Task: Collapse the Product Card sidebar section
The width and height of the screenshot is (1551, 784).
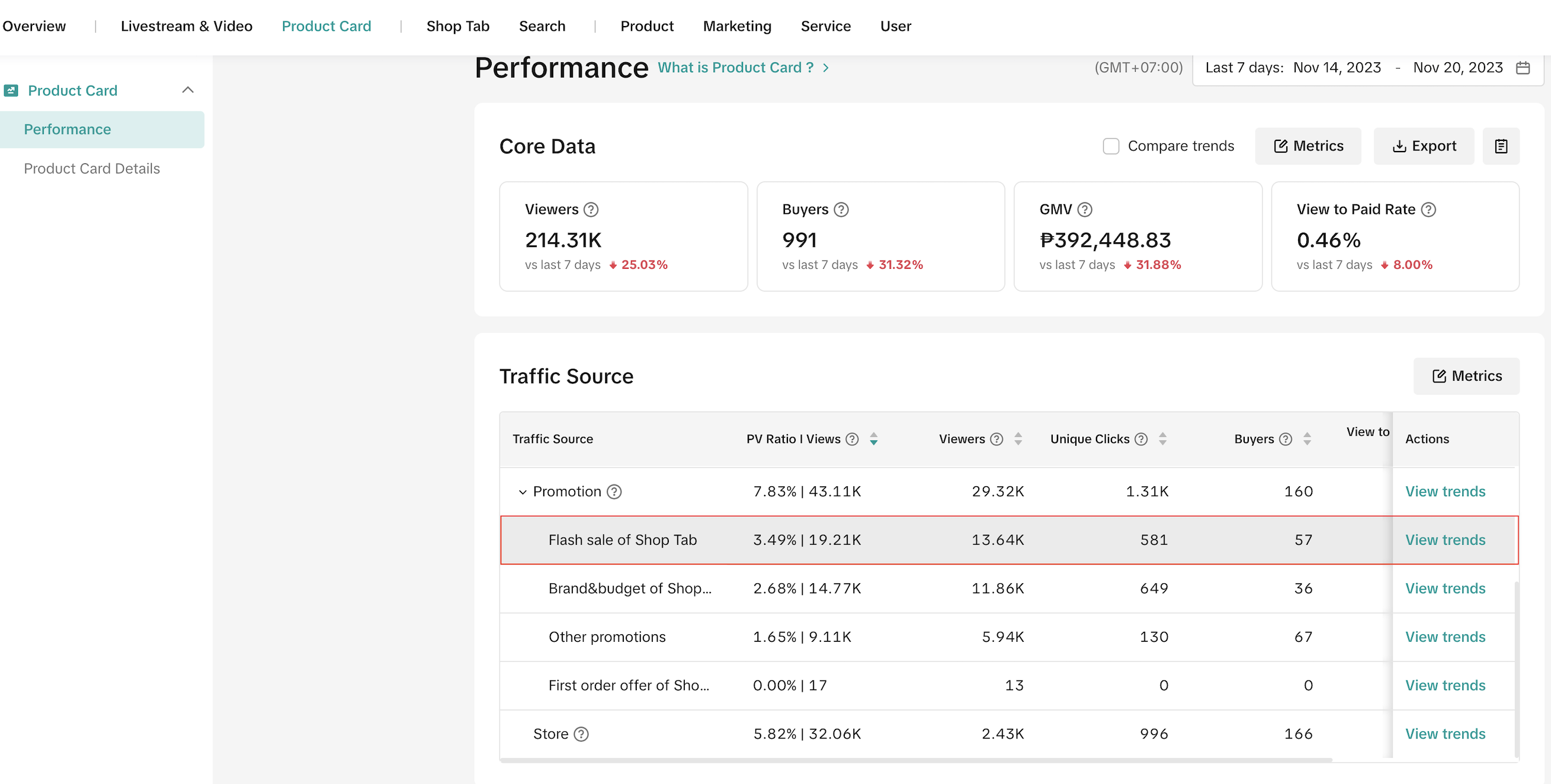Action: point(188,90)
